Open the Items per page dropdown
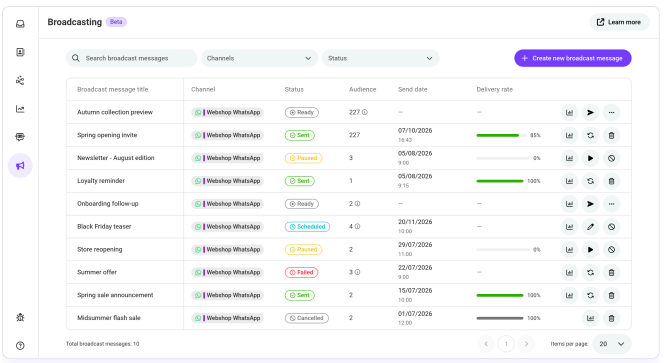Image resolution: width=665 pixels, height=363 pixels. click(x=612, y=344)
